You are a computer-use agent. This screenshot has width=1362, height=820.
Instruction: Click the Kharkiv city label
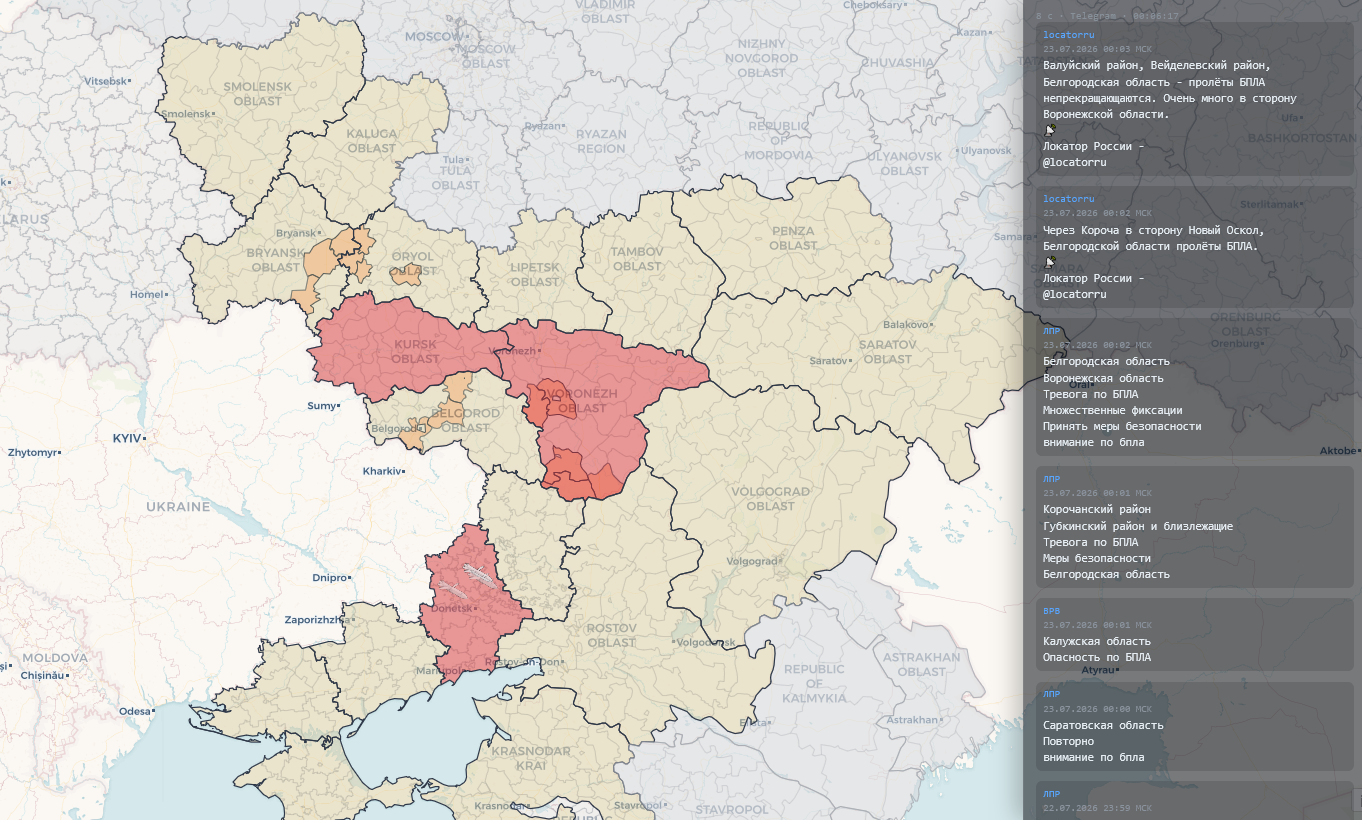tap(382, 471)
